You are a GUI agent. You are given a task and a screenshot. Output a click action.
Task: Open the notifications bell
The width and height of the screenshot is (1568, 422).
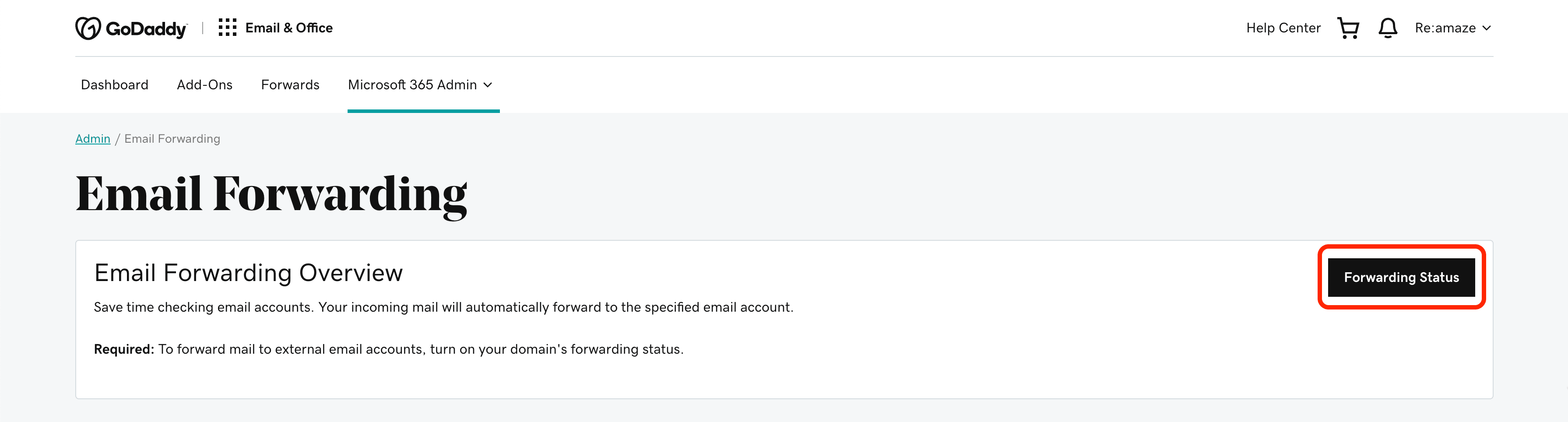click(x=1387, y=28)
